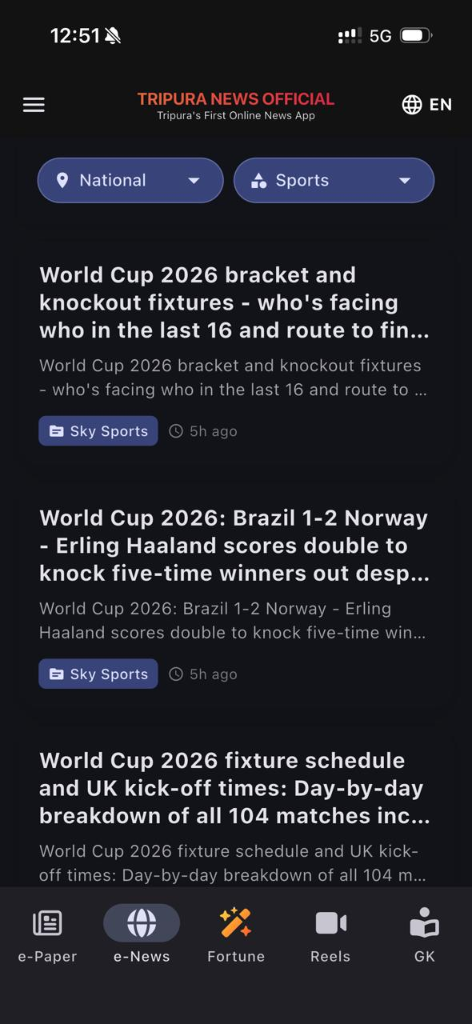
Task: Open the Brazil 1-2 Norway headline
Action: pyautogui.click(x=234, y=545)
